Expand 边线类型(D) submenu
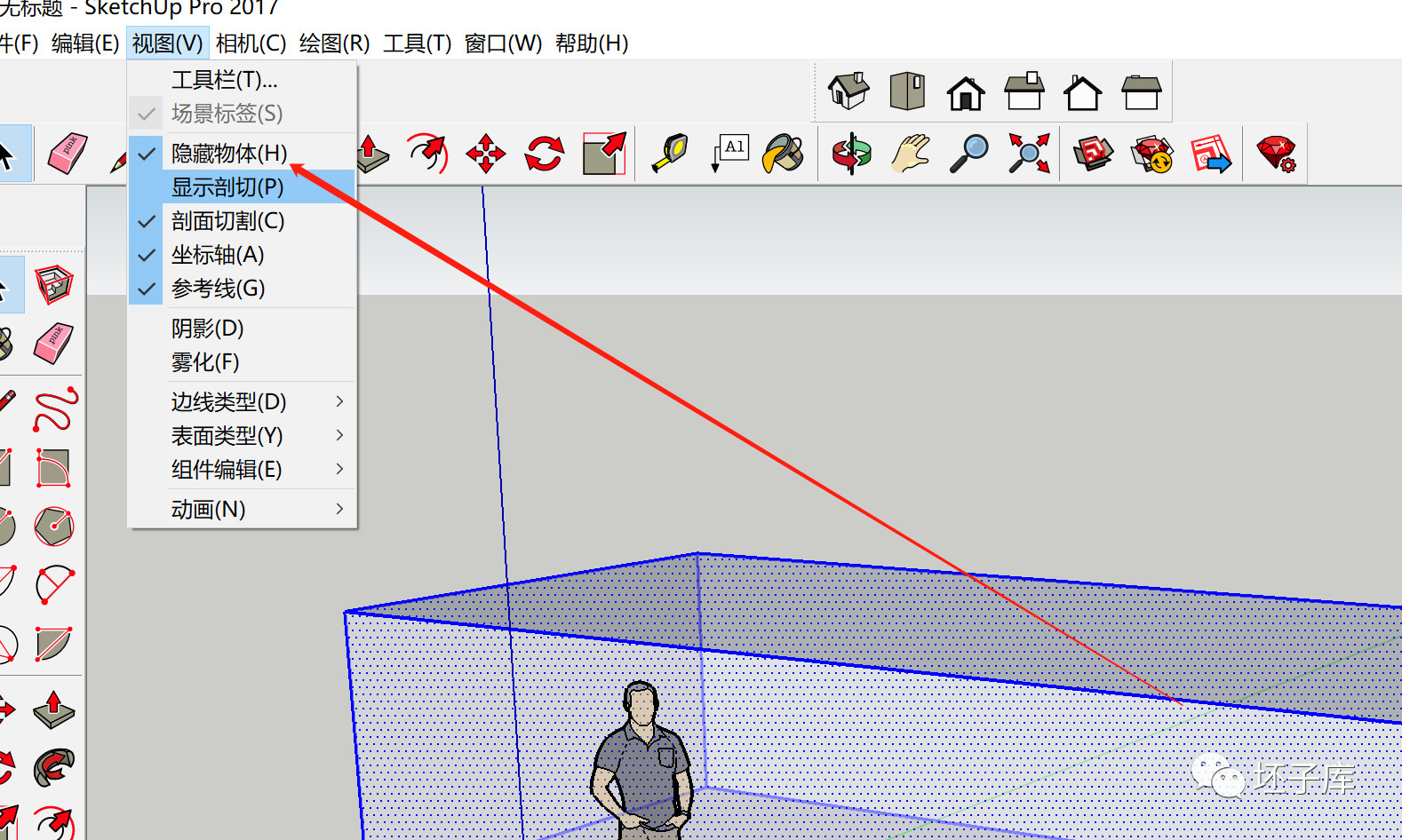Image resolution: width=1402 pixels, height=840 pixels. [x=242, y=401]
